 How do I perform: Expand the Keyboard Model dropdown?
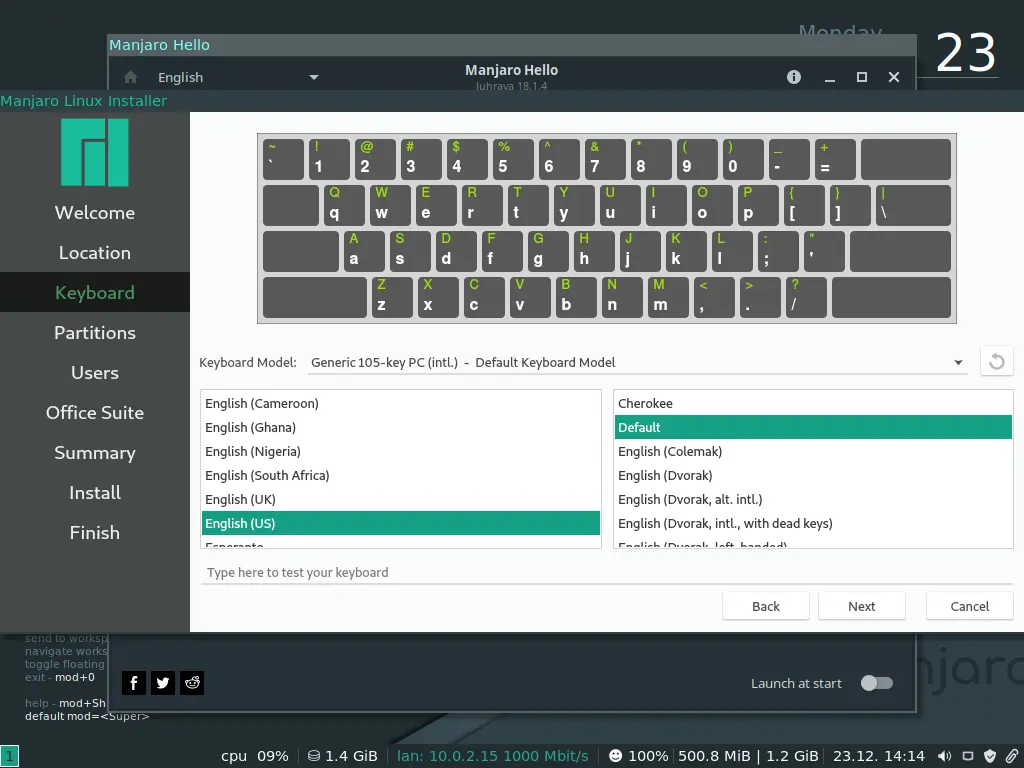click(x=637, y=362)
